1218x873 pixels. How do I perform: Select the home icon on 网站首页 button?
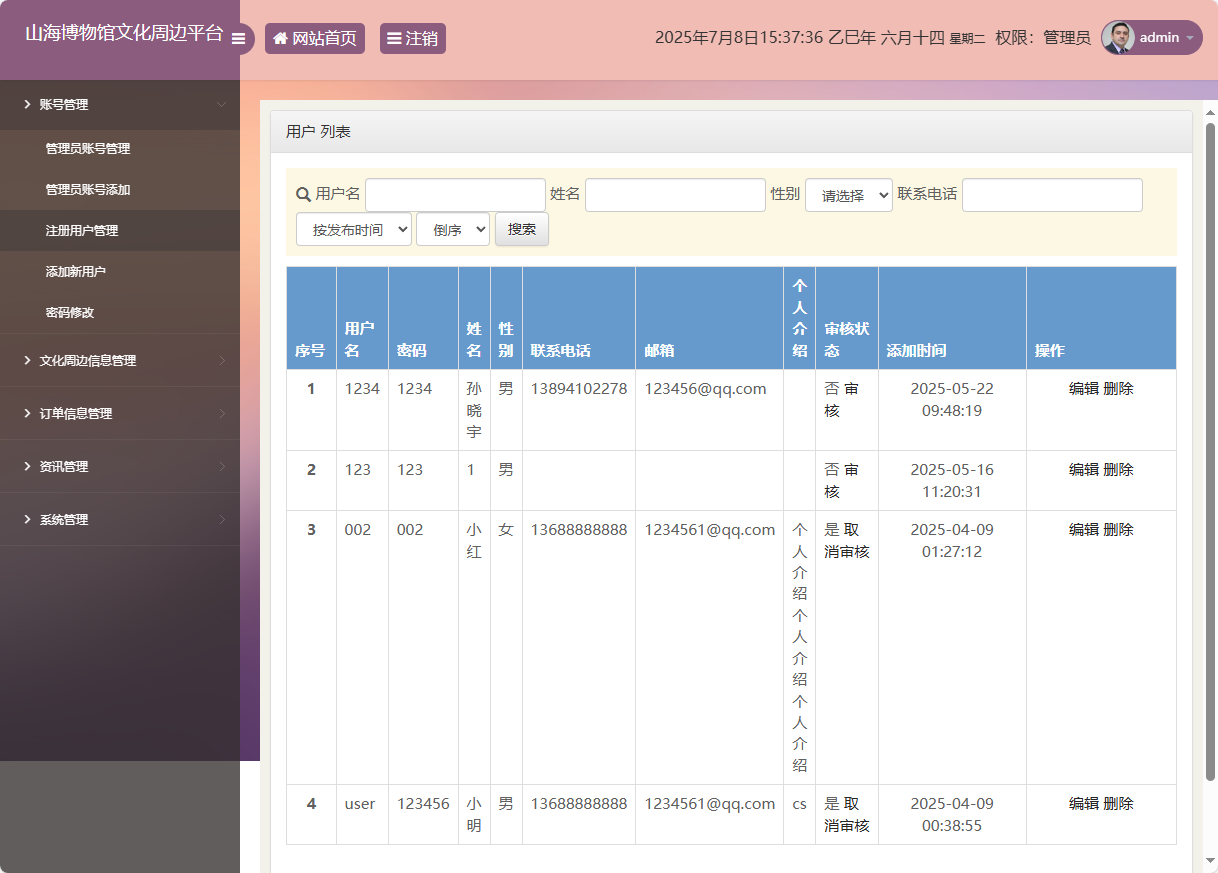(x=280, y=37)
